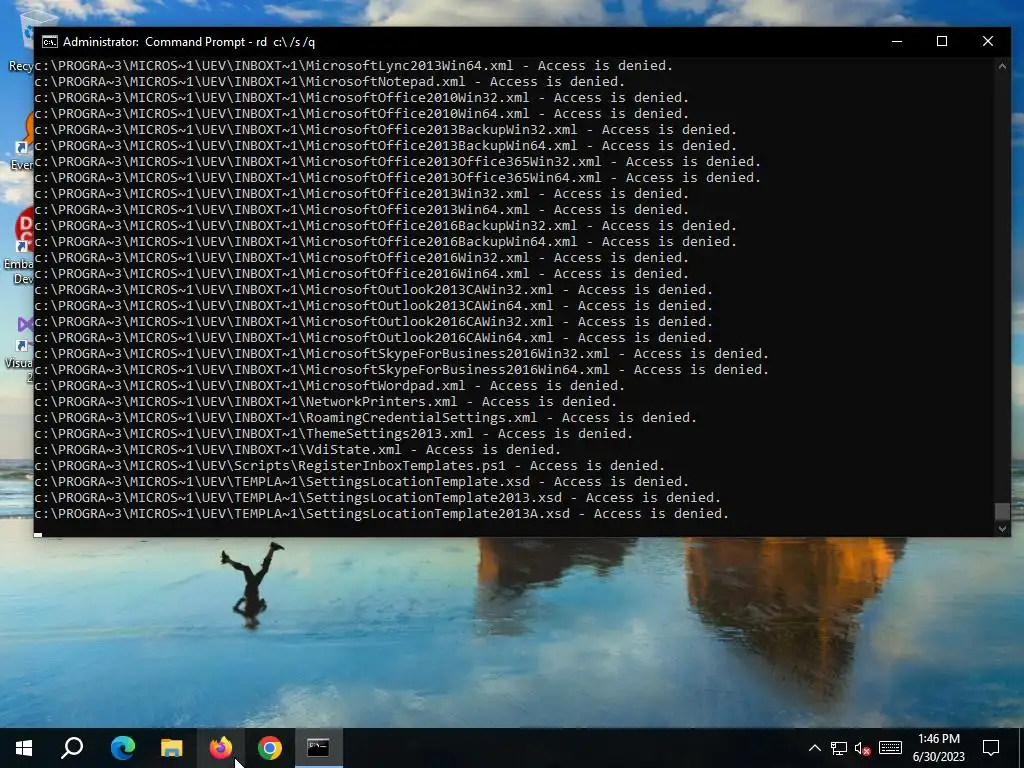Click the NetworkPrinters.xml line
The height and width of the screenshot is (768, 1024).
(x=326, y=402)
